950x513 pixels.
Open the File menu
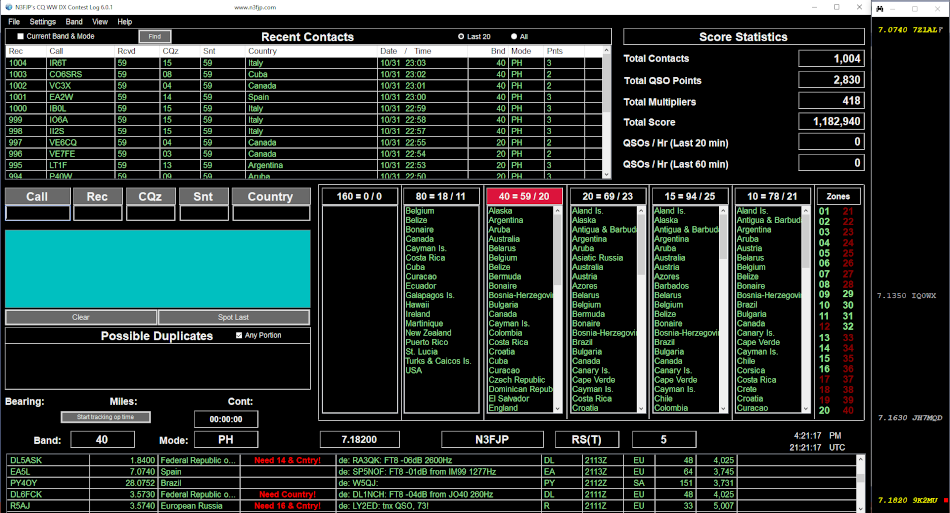click(x=14, y=22)
